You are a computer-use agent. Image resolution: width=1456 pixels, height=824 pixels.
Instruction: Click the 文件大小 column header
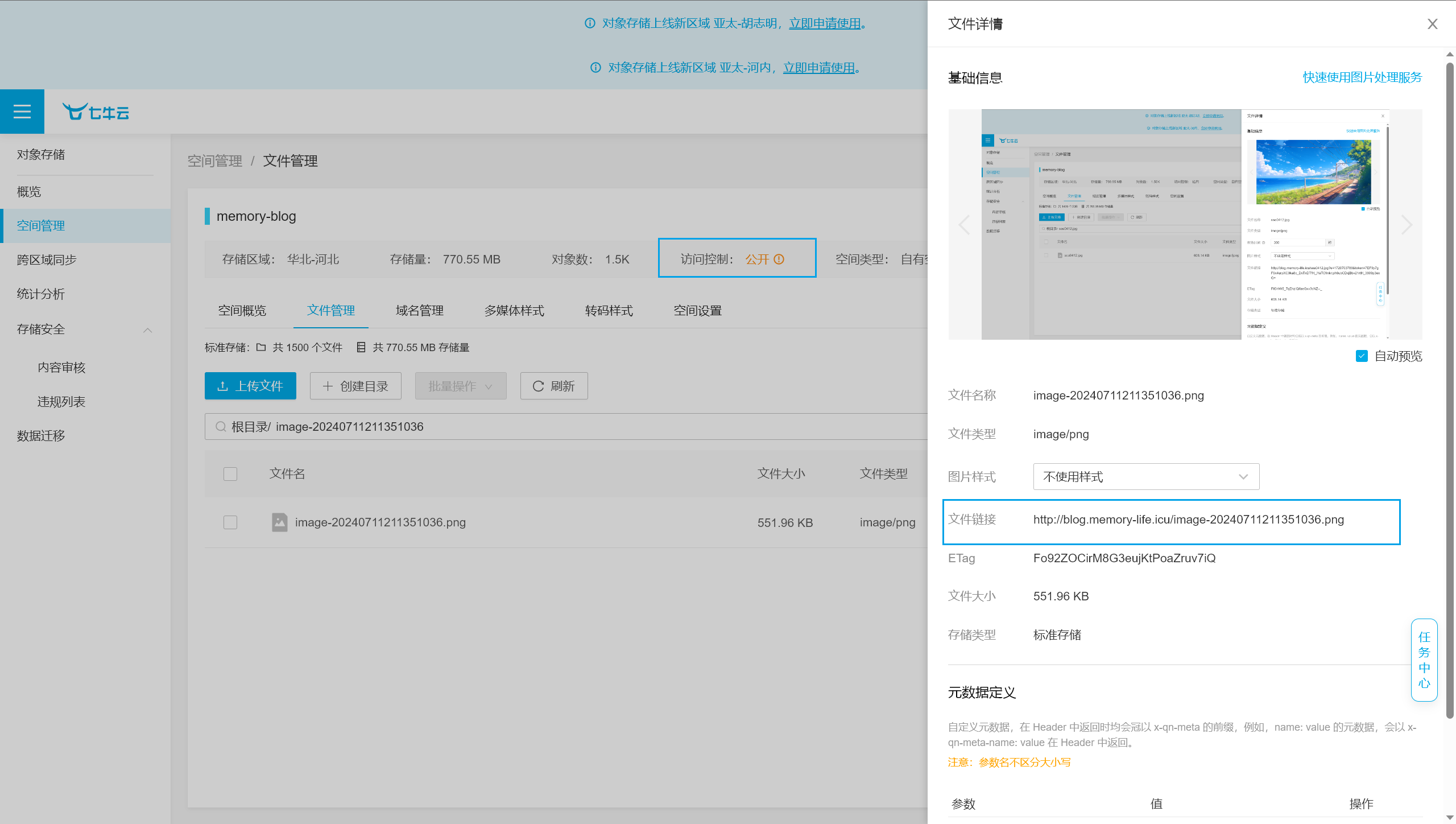pos(781,474)
